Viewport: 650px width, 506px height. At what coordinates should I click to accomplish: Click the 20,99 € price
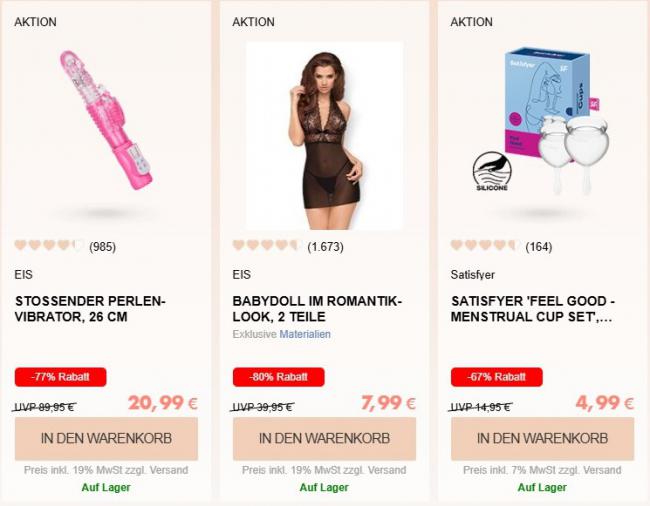click(x=162, y=403)
